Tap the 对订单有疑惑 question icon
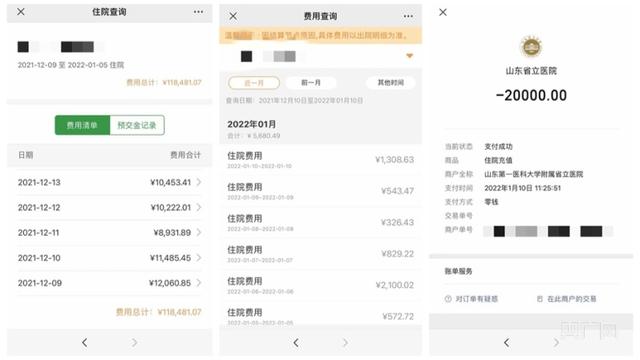The image size is (640, 360). (448, 299)
